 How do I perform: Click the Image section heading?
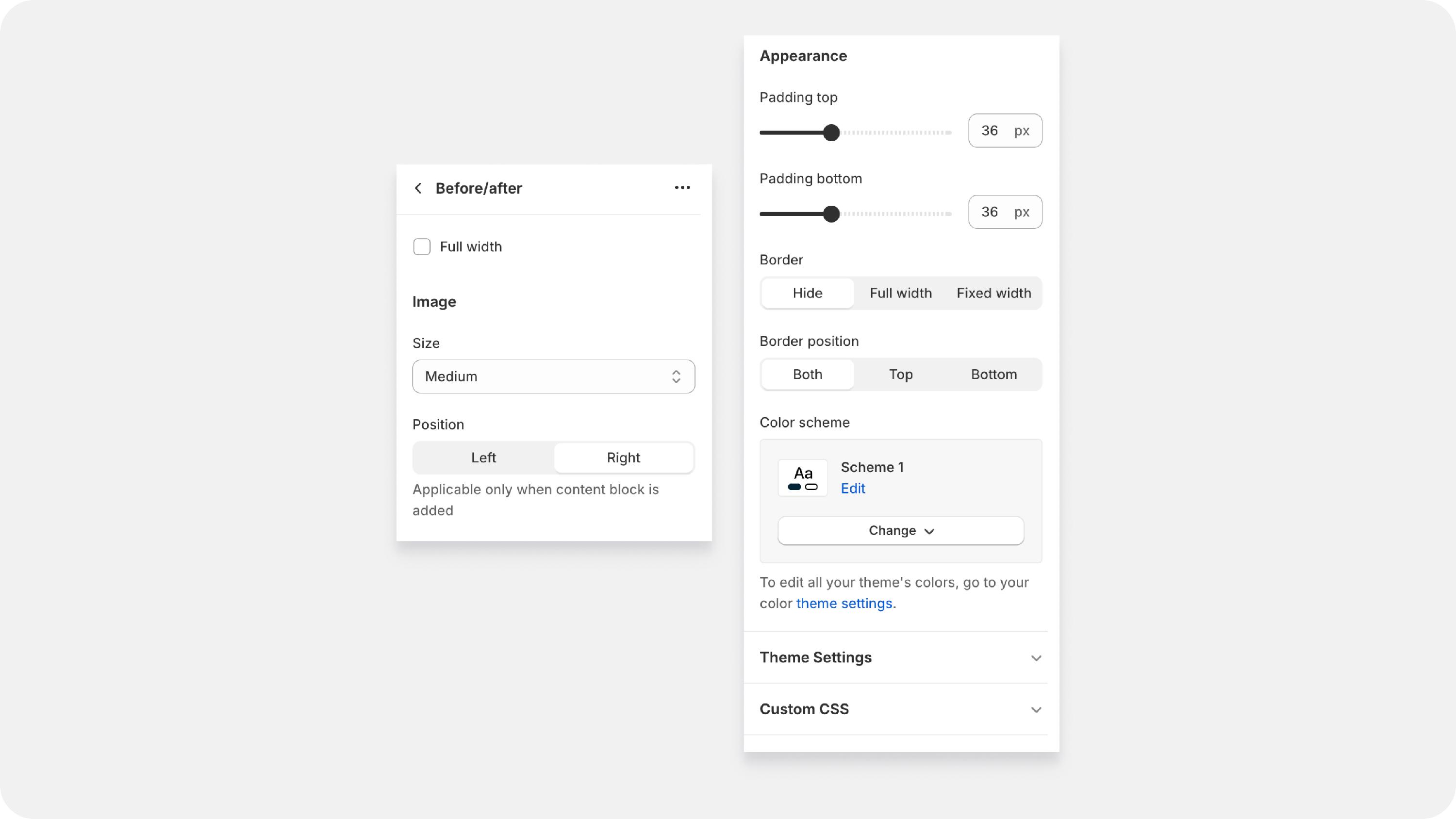point(434,302)
